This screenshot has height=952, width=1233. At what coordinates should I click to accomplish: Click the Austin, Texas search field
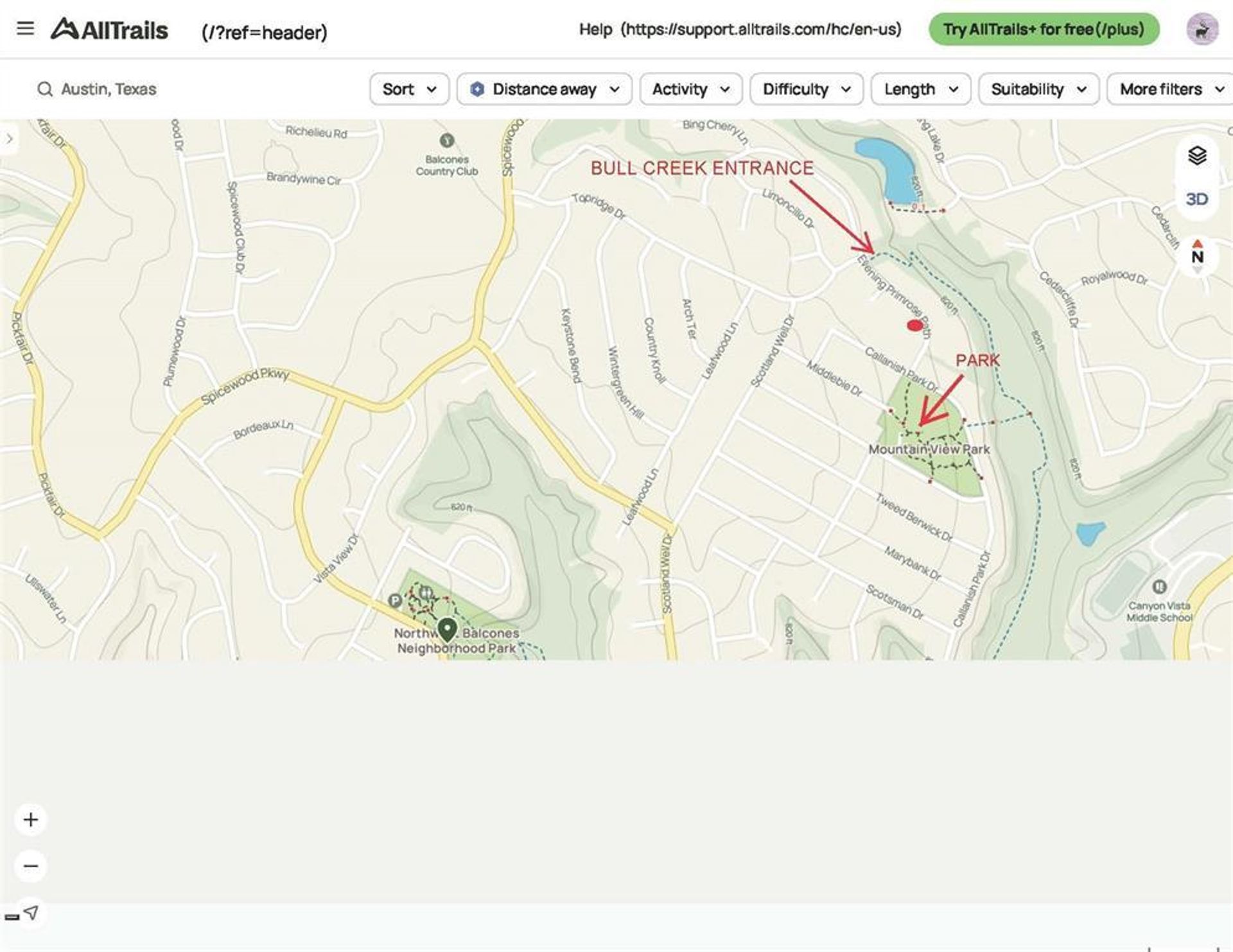[x=109, y=89]
